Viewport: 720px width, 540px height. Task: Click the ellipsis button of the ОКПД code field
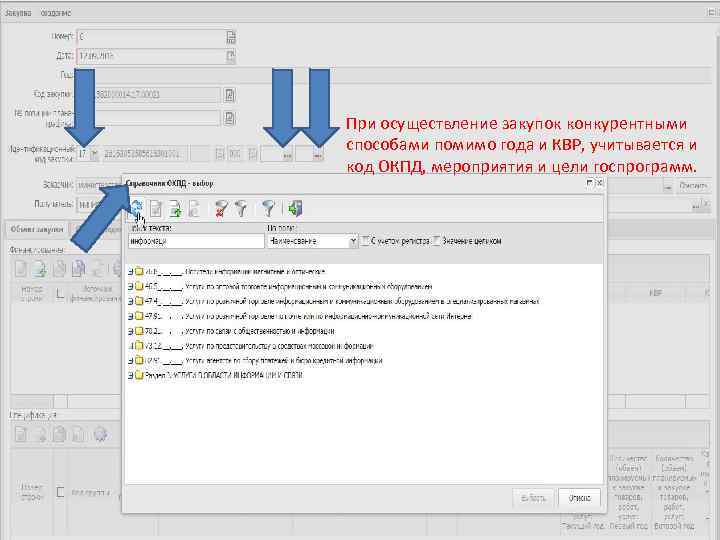(287, 155)
